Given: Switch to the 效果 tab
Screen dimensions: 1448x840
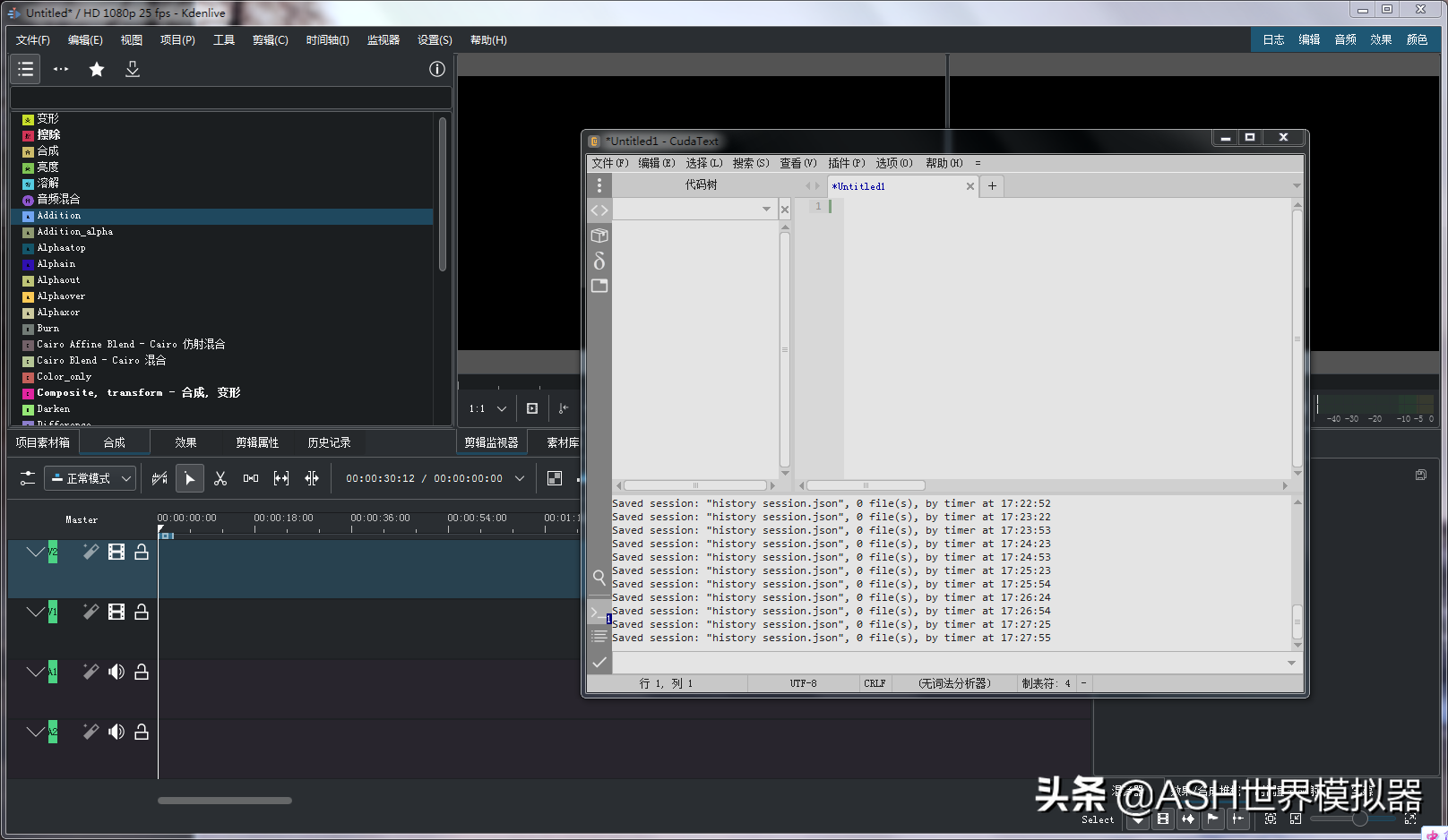Looking at the screenshot, I should pyautogui.click(x=185, y=442).
